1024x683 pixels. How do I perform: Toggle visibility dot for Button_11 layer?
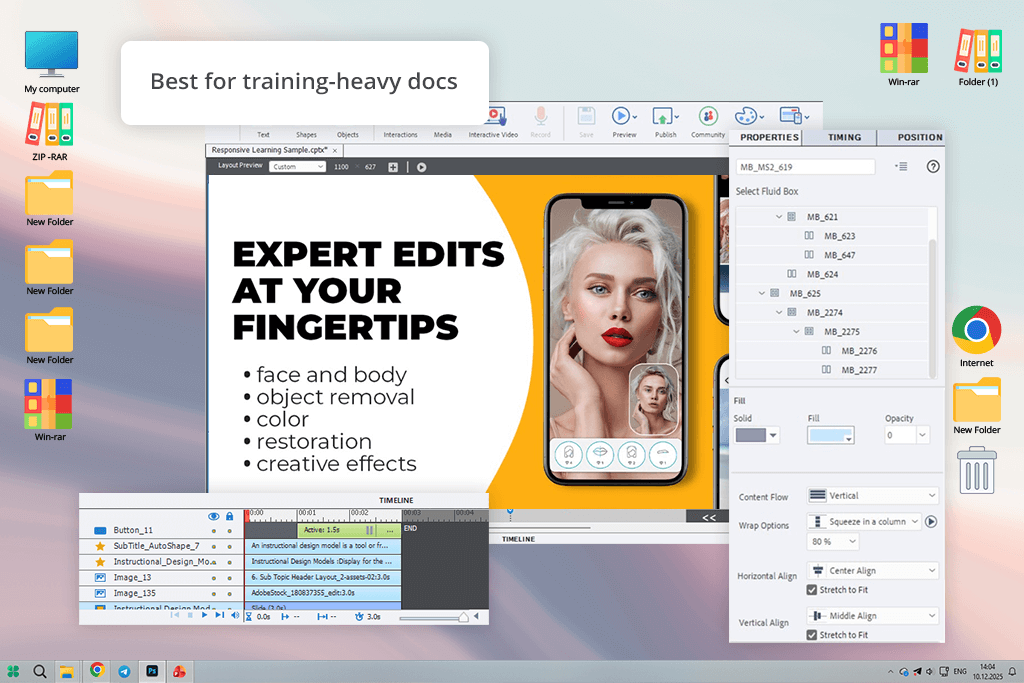214,531
